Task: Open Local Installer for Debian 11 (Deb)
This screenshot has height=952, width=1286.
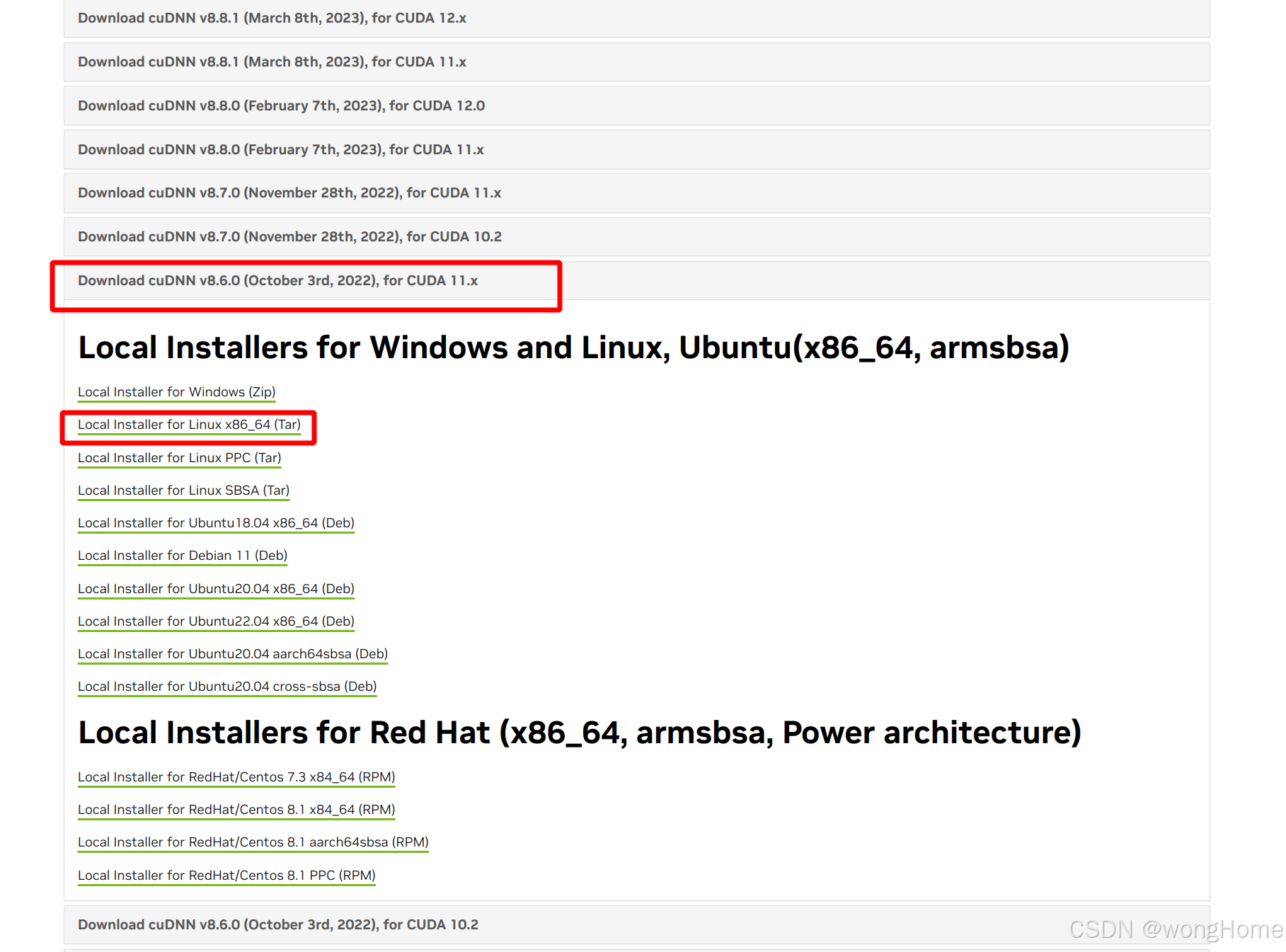Action: 183,556
